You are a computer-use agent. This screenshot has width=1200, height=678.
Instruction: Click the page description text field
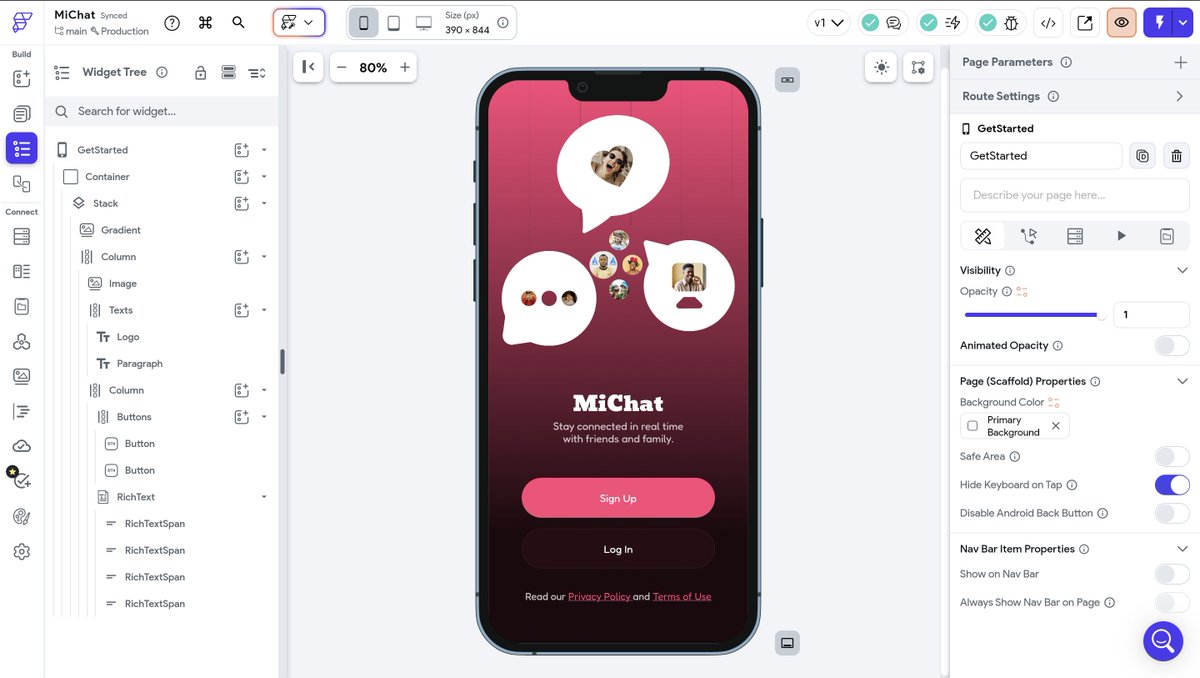[x=1075, y=195]
